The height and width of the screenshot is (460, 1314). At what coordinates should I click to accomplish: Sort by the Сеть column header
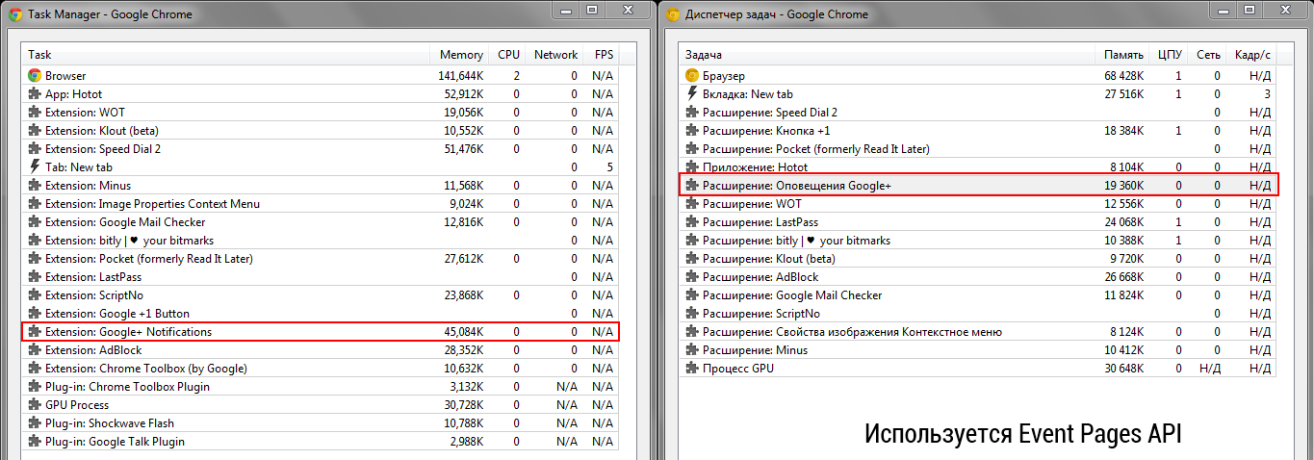tap(1207, 55)
